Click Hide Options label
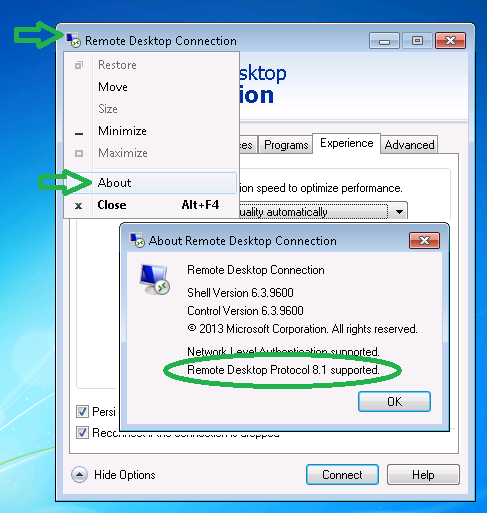 125,475
